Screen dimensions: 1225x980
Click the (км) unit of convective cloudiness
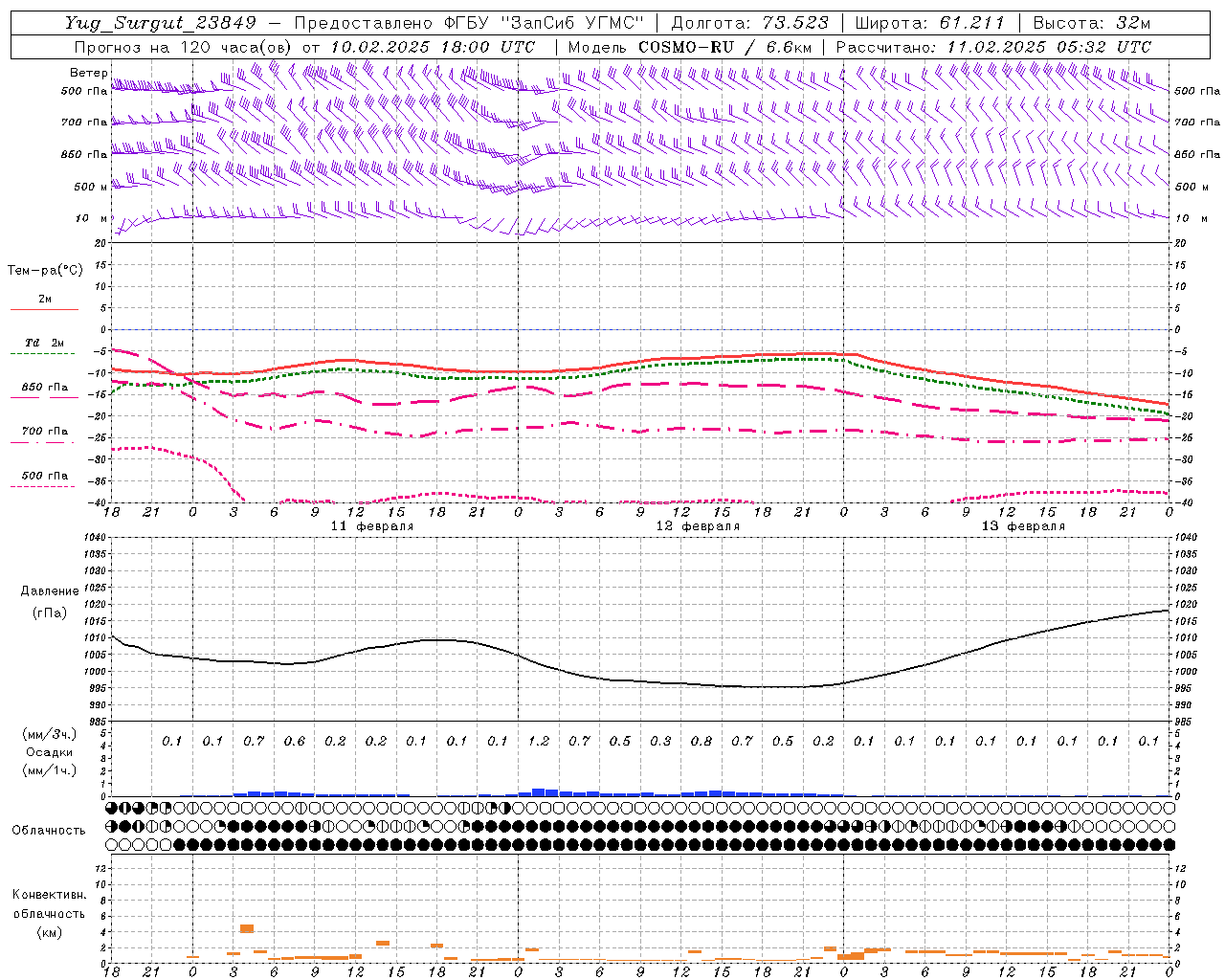coord(49,932)
